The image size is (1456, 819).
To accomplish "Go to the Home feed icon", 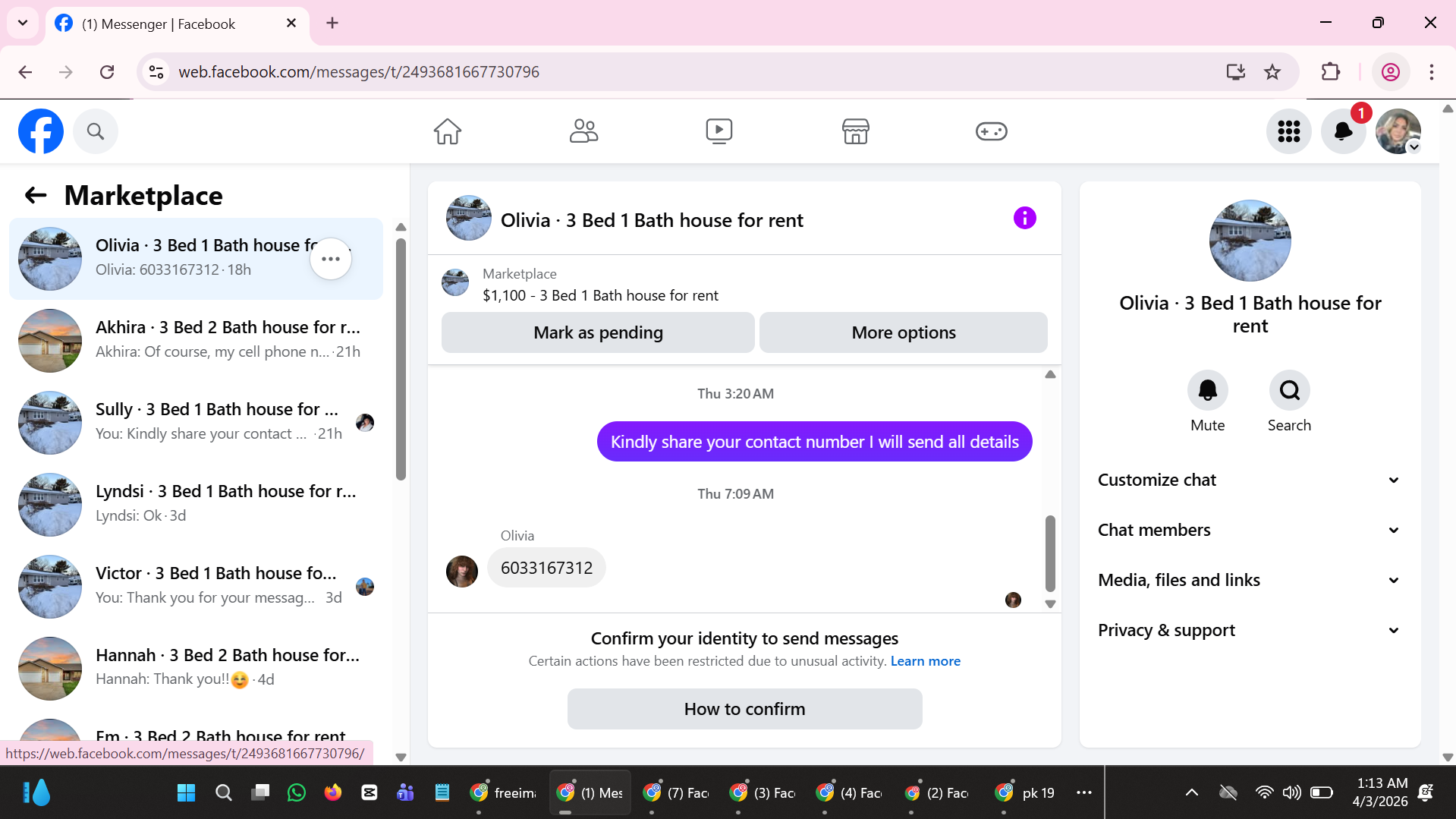I will pyautogui.click(x=448, y=131).
